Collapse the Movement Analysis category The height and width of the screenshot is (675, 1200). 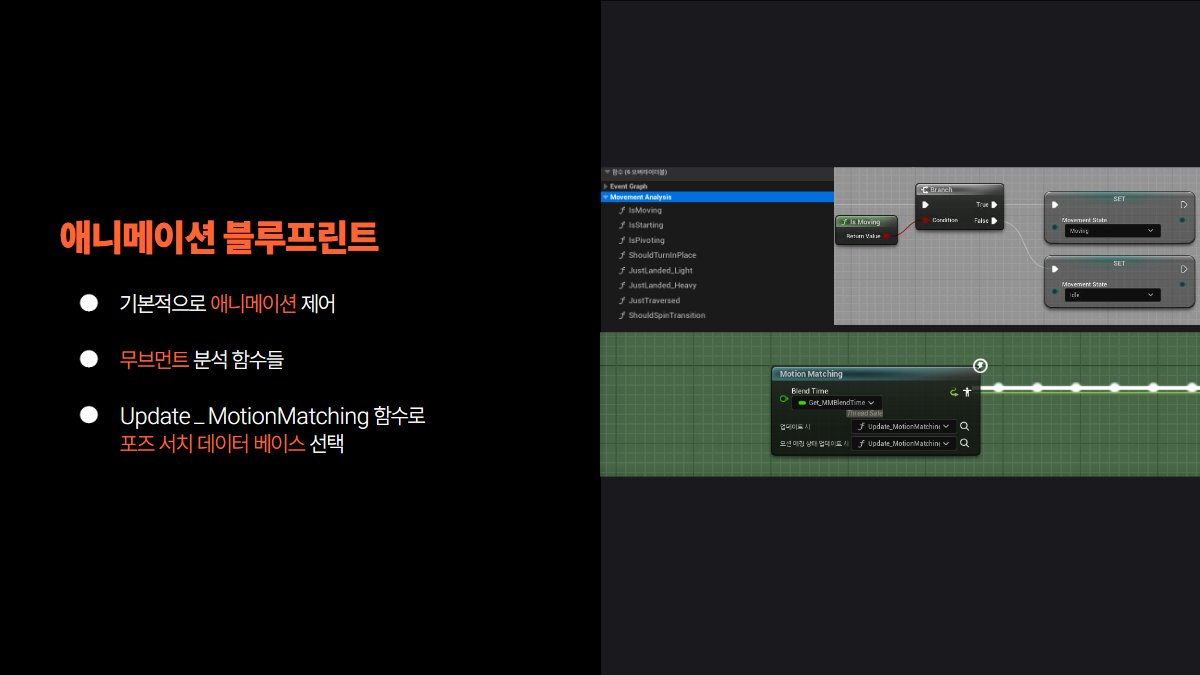point(605,197)
